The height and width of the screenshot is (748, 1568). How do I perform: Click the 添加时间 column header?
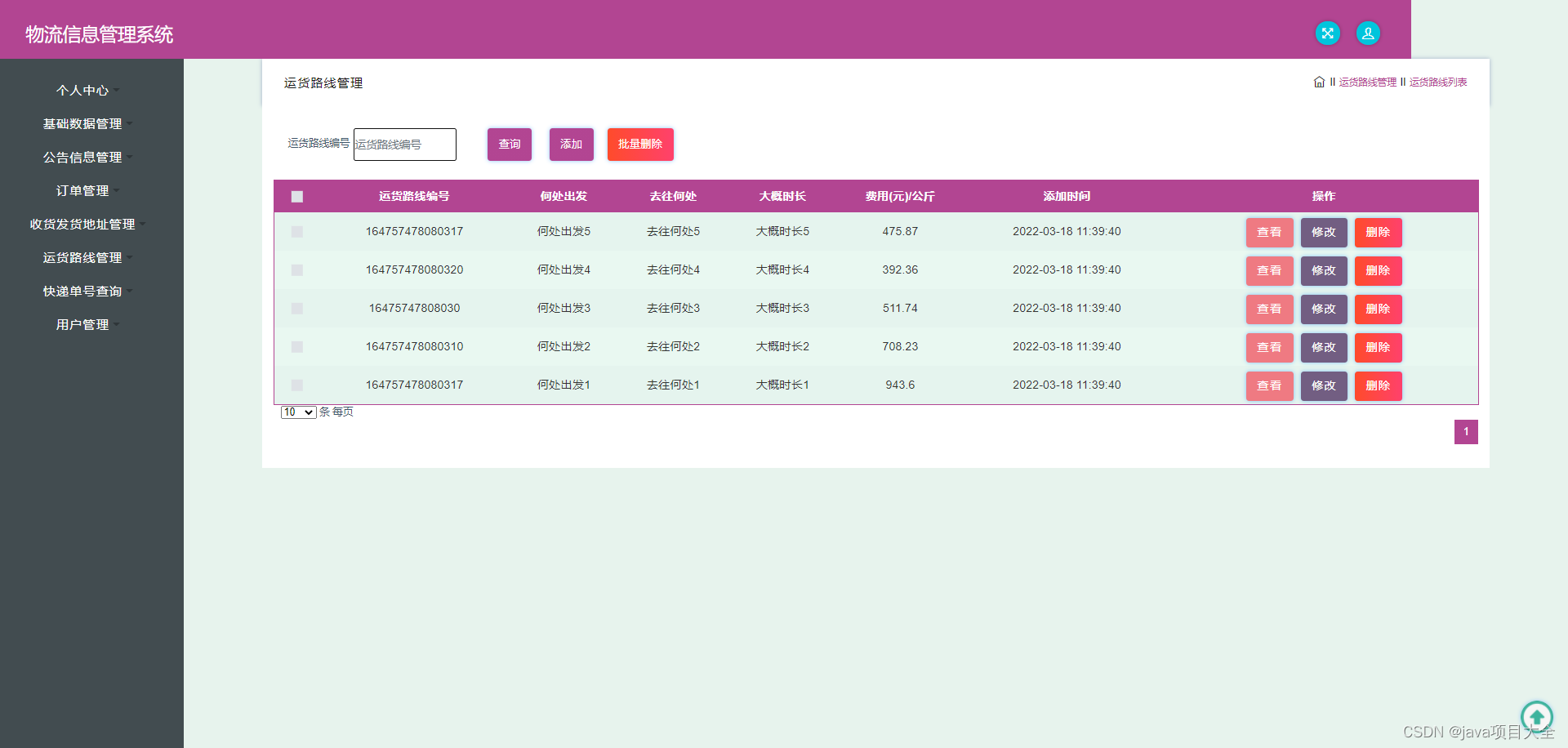tap(1067, 196)
